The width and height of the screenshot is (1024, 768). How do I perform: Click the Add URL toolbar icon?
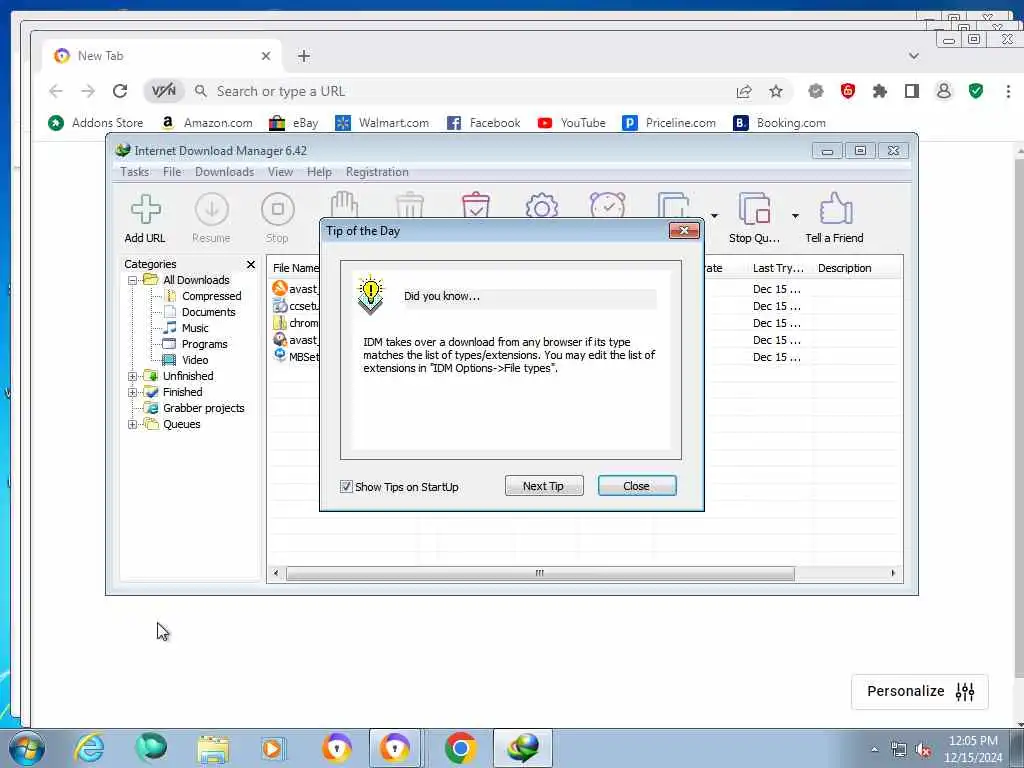(x=145, y=210)
